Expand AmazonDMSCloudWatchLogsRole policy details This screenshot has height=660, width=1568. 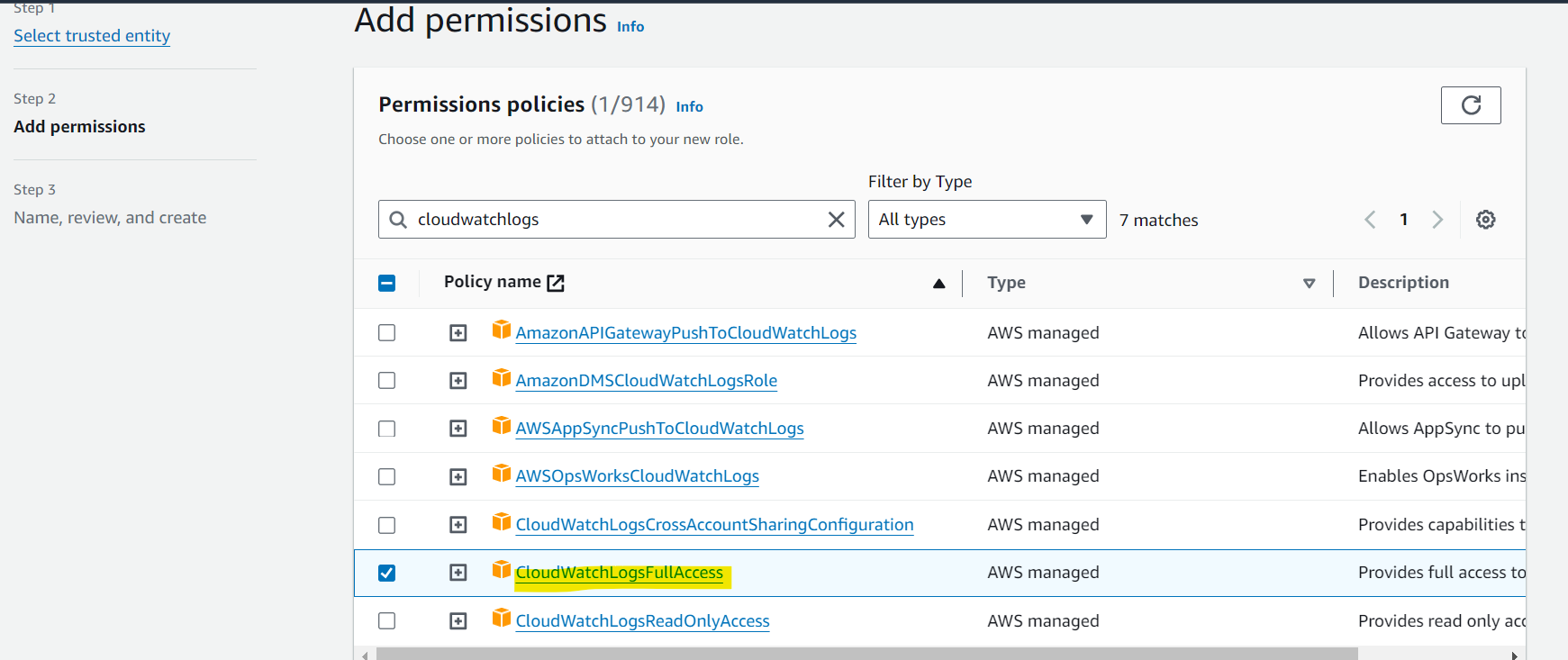coord(458,381)
